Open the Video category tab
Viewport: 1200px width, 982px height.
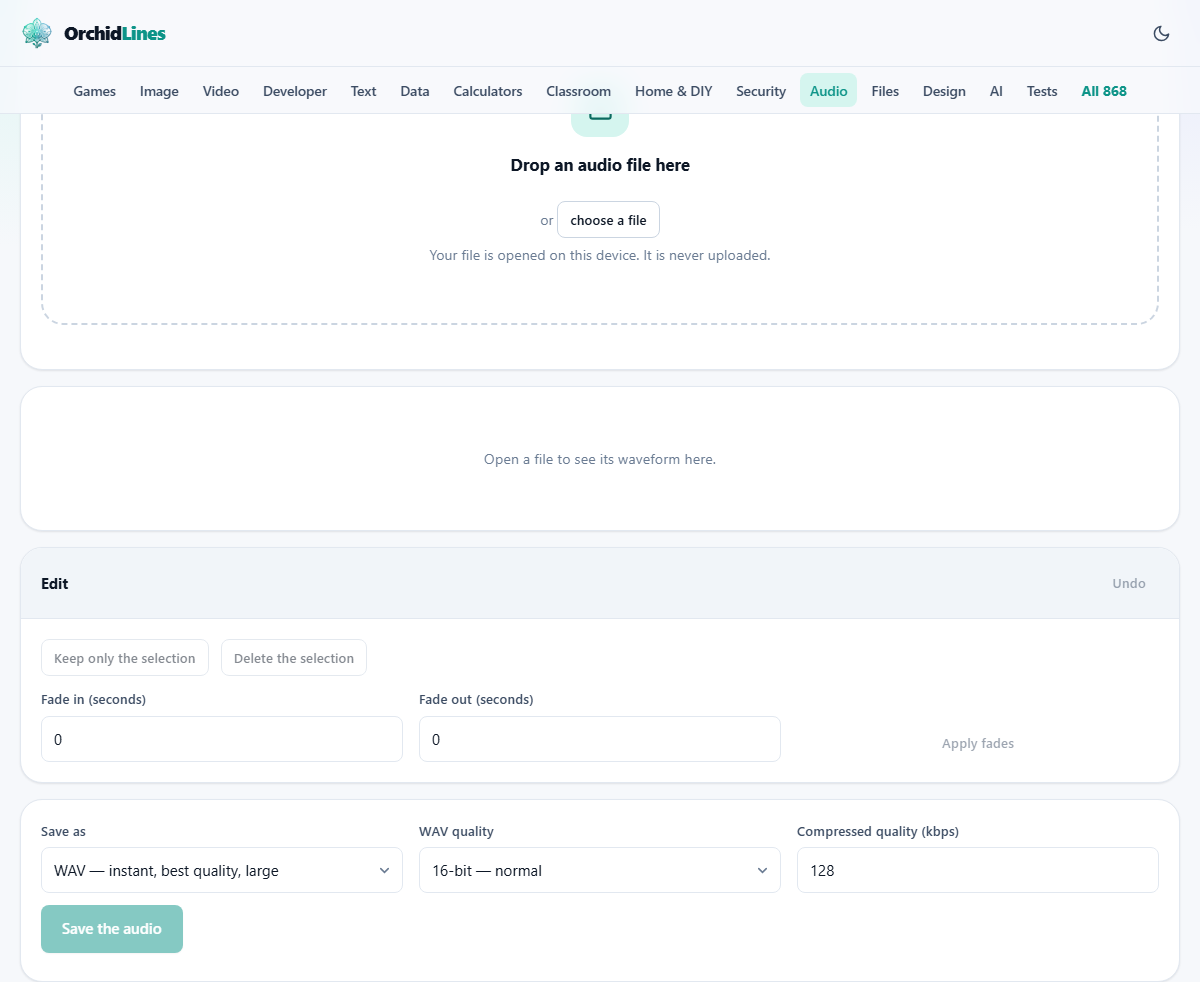(x=221, y=91)
